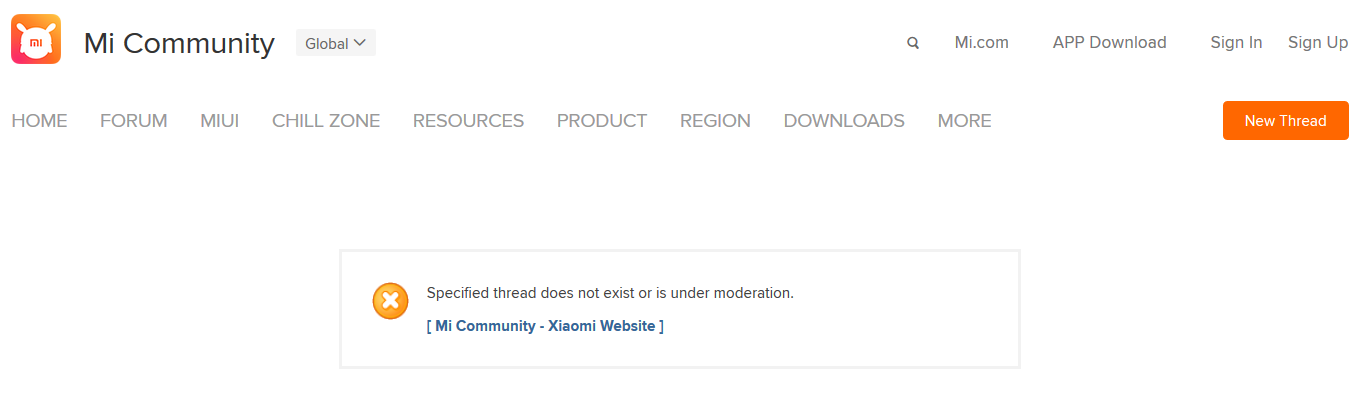This screenshot has height=399, width=1372.
Task: Click the Sign In link
Action: (1236, 43)
